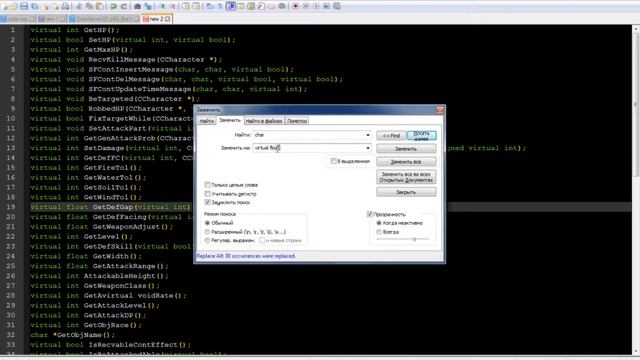Click line number 25 in the margin

coord(11,266)
